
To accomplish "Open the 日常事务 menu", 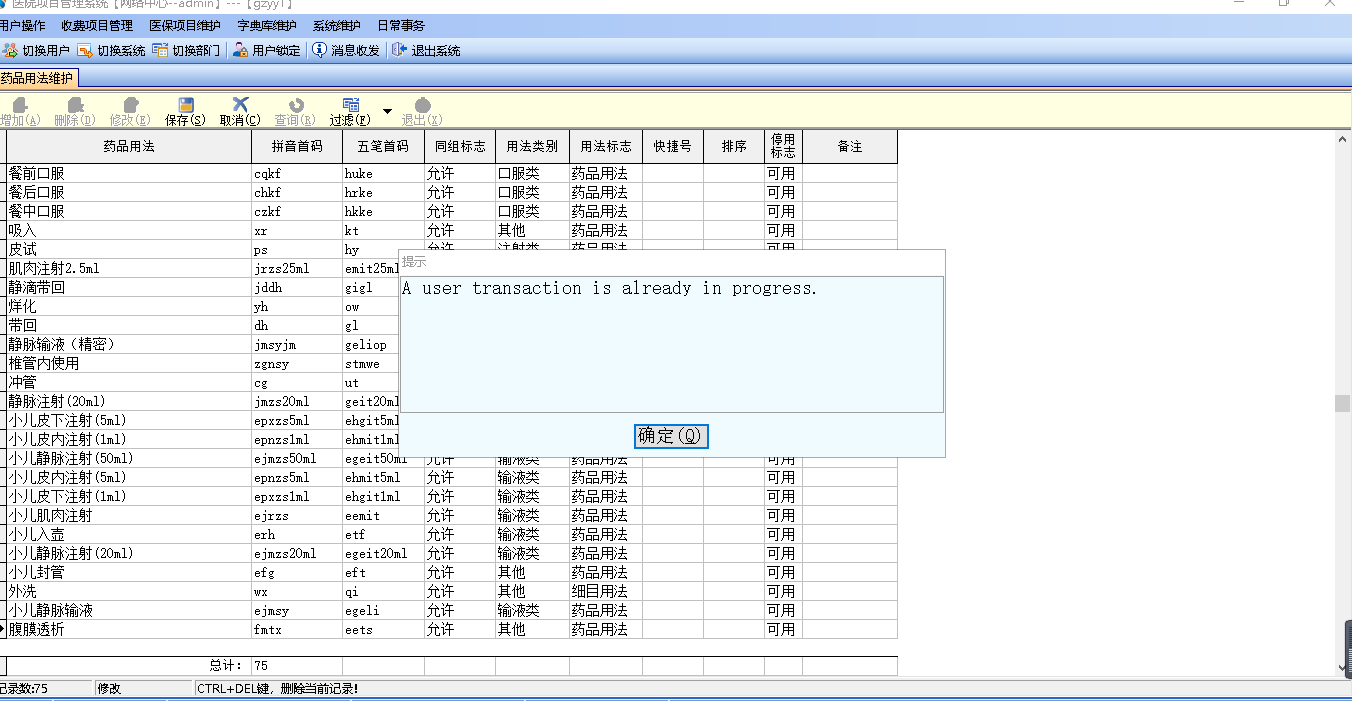I will pos(401,26).
